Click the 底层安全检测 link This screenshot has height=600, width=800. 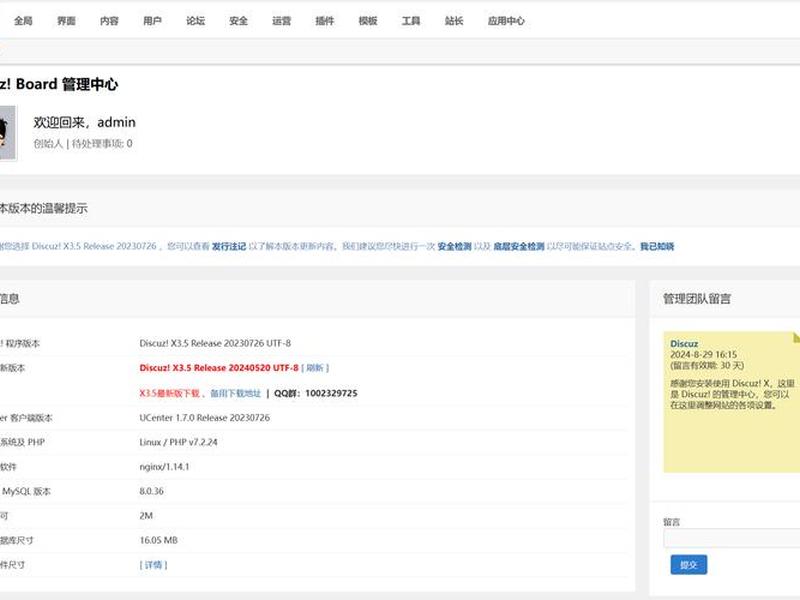[519, 246]
